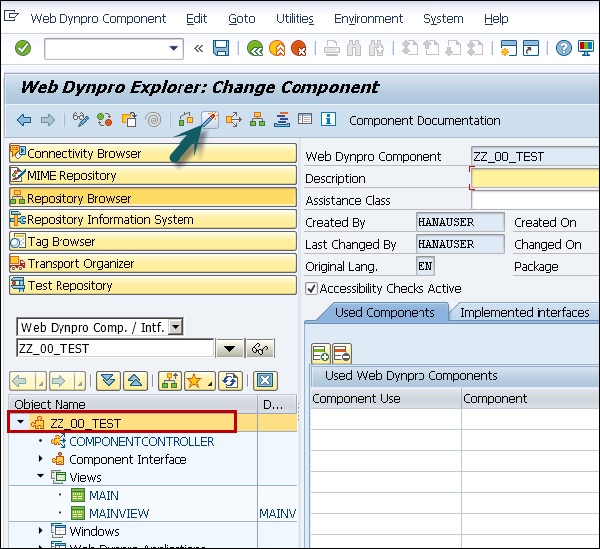Collapse the ZZ_00_TEST tree node
This screenshot has width=600, height=549.
22,423
